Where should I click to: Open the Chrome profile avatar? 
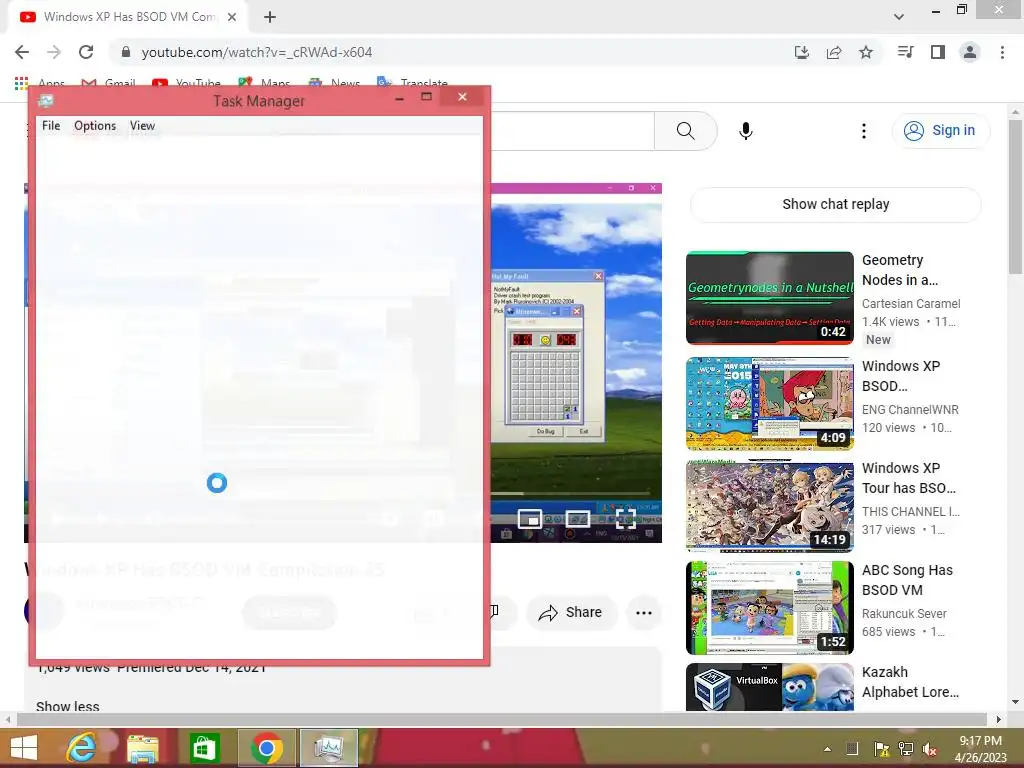pos(970,52)
